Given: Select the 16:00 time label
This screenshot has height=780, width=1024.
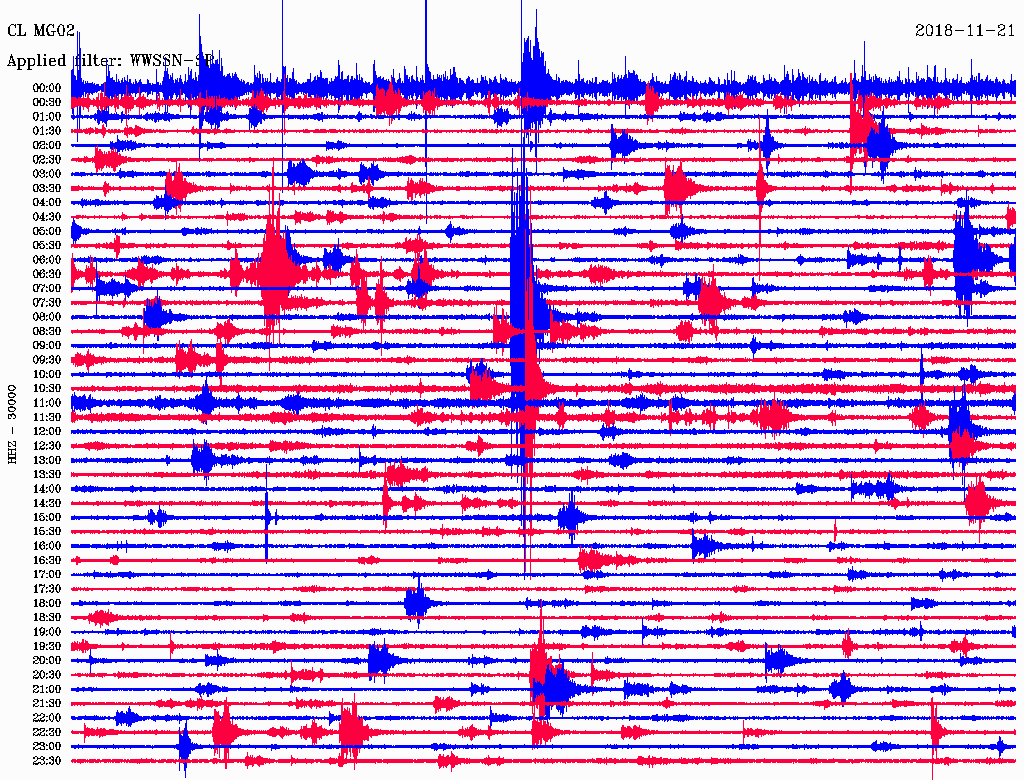Looking at the screenshot, I should tap(47, 547).
